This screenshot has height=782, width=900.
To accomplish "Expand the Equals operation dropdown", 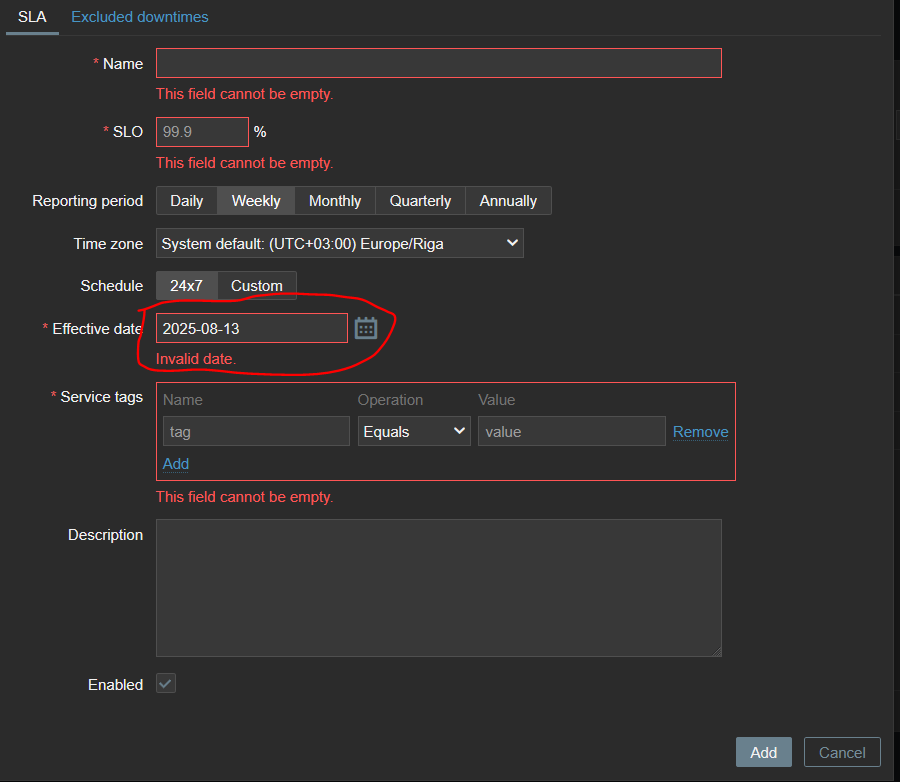I will [414, 432].
